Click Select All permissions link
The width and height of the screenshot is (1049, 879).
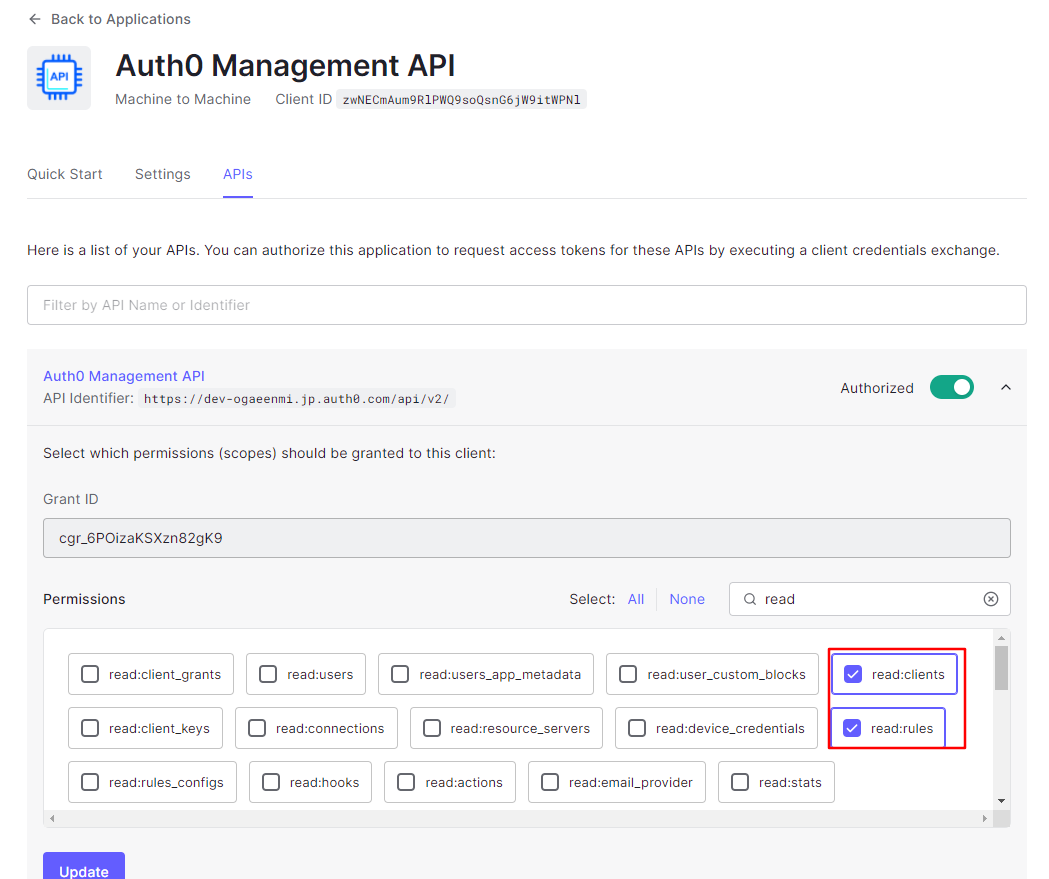click(636, 599)
